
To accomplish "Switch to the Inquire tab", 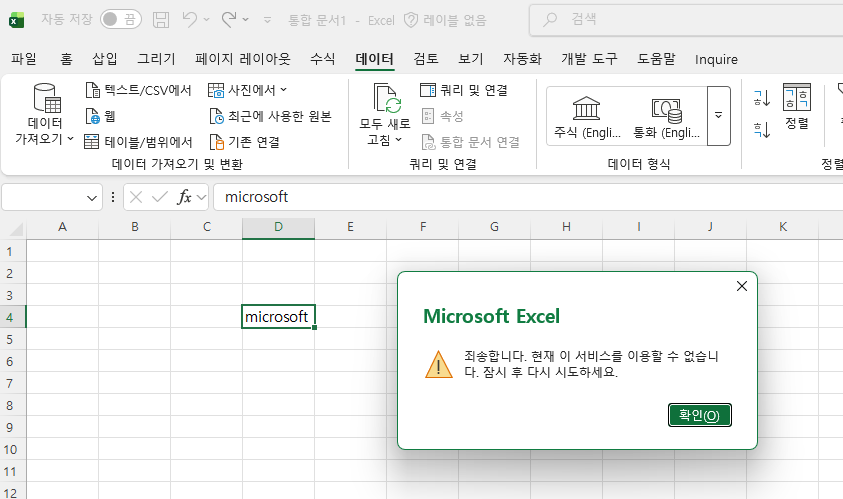I will click(x=716, y=59).
